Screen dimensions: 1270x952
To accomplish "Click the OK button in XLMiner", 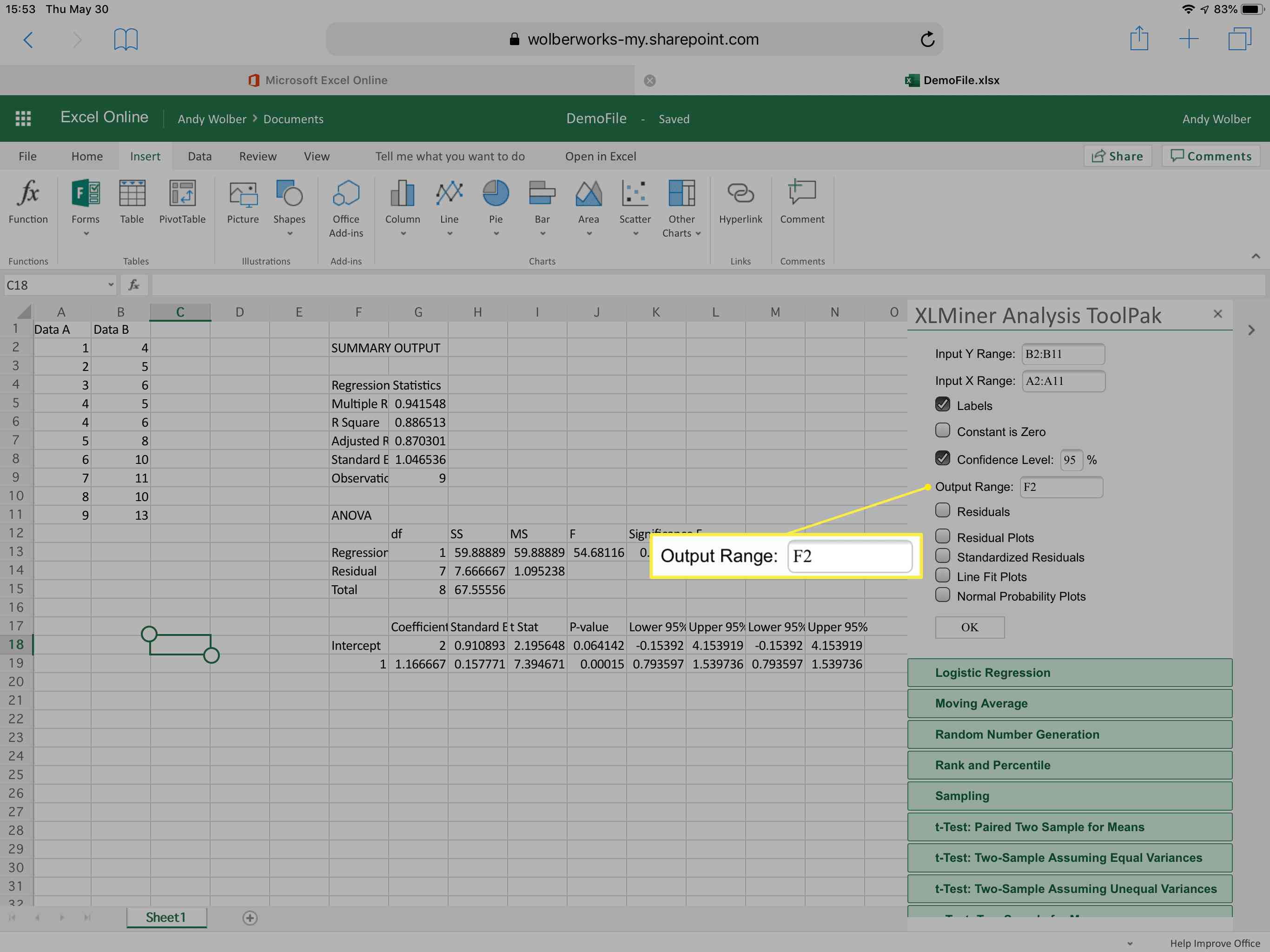I will [969, 627].
